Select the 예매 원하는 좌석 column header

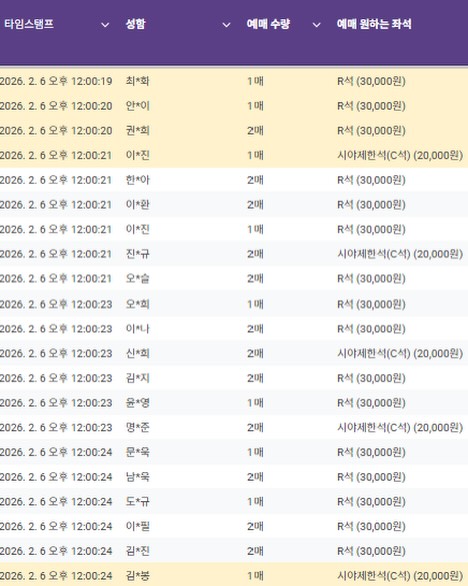(x=374, y=24)
